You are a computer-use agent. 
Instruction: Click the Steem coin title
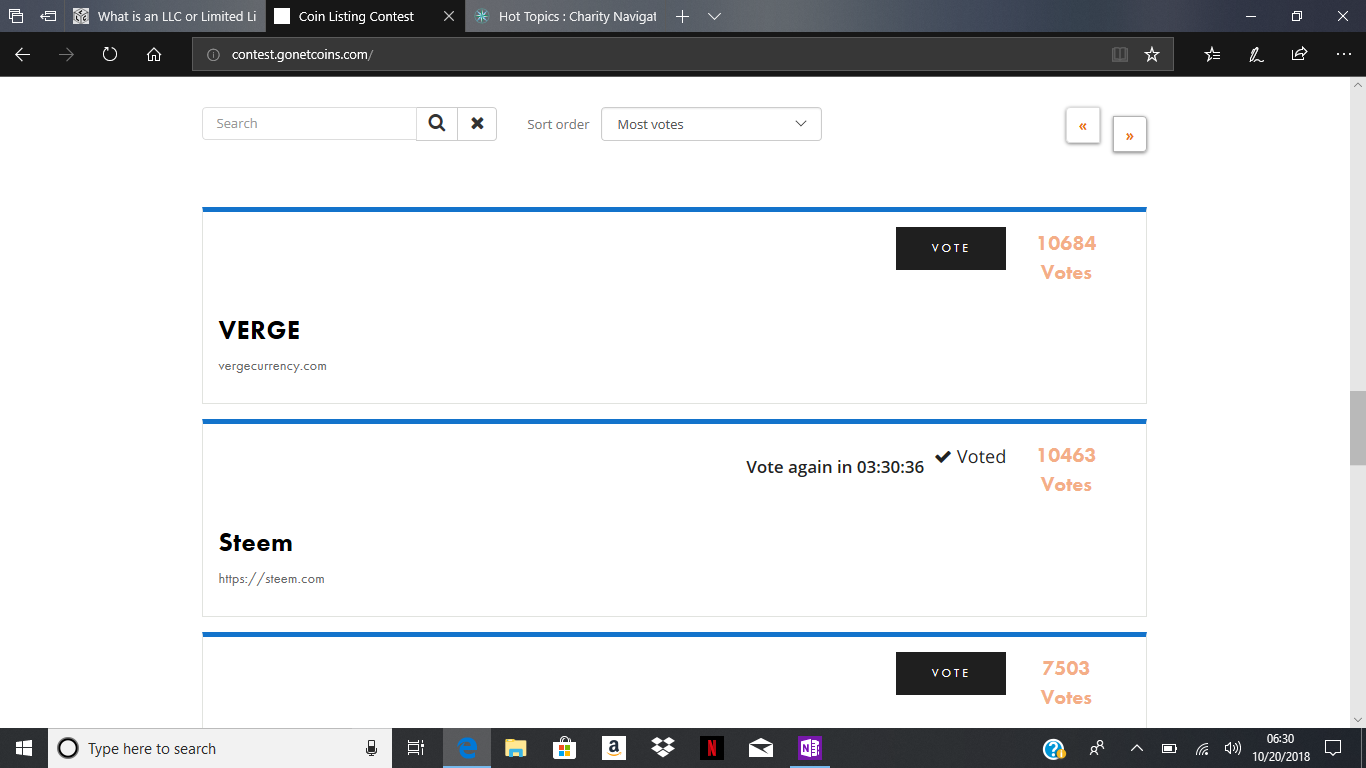(256, 543)
